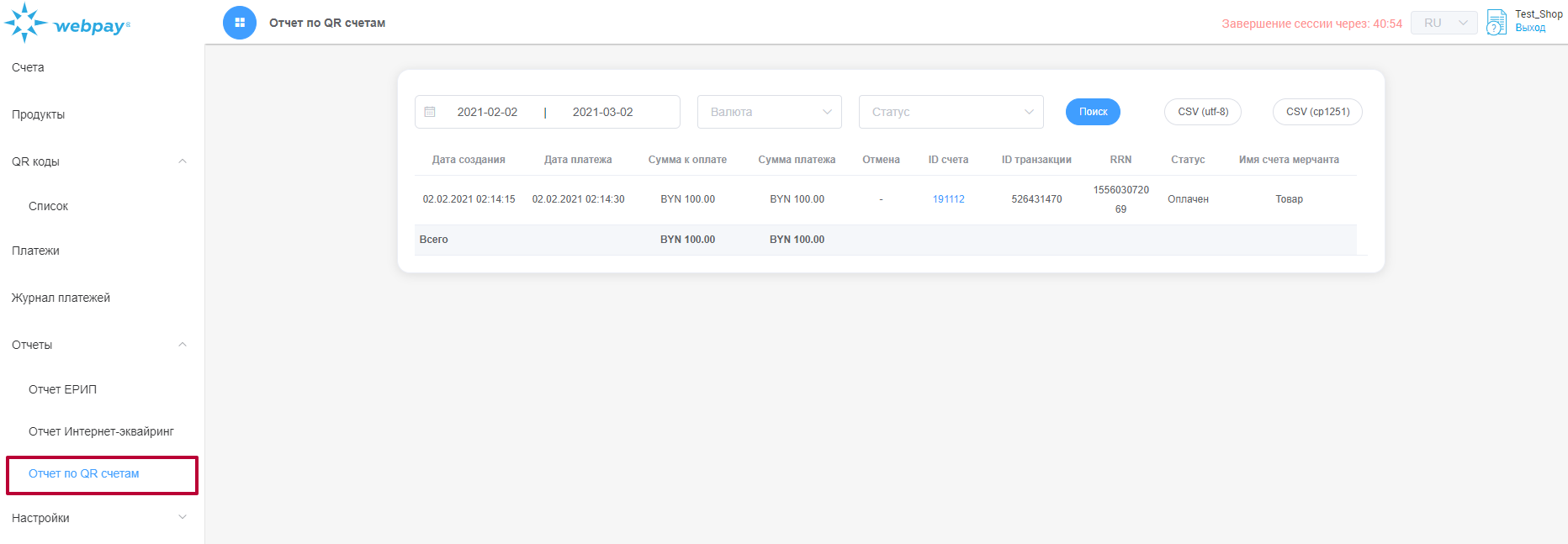Open the Валюта currency dropdown
The width and height of the screenshot is (1568, 544).
769,112
